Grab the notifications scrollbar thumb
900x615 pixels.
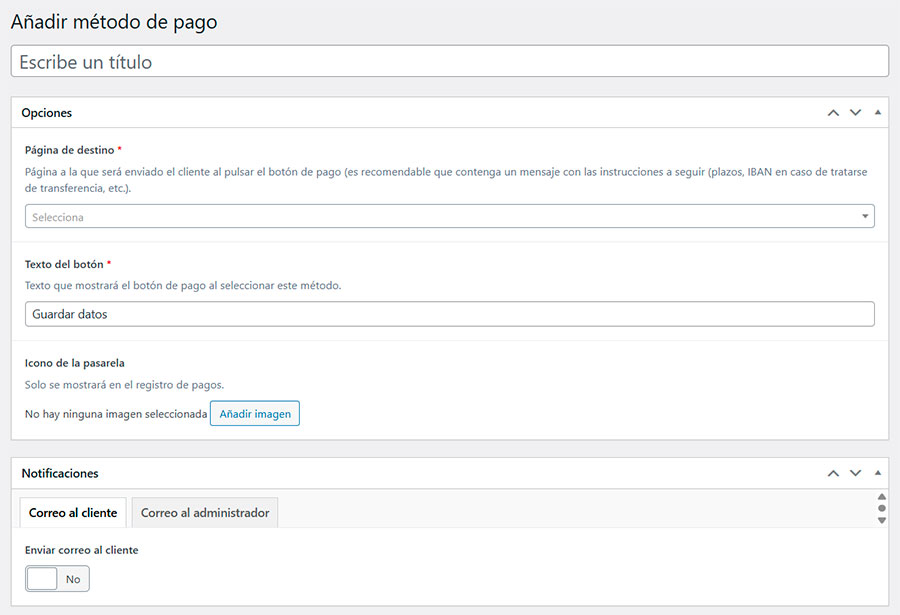(881, 508)
